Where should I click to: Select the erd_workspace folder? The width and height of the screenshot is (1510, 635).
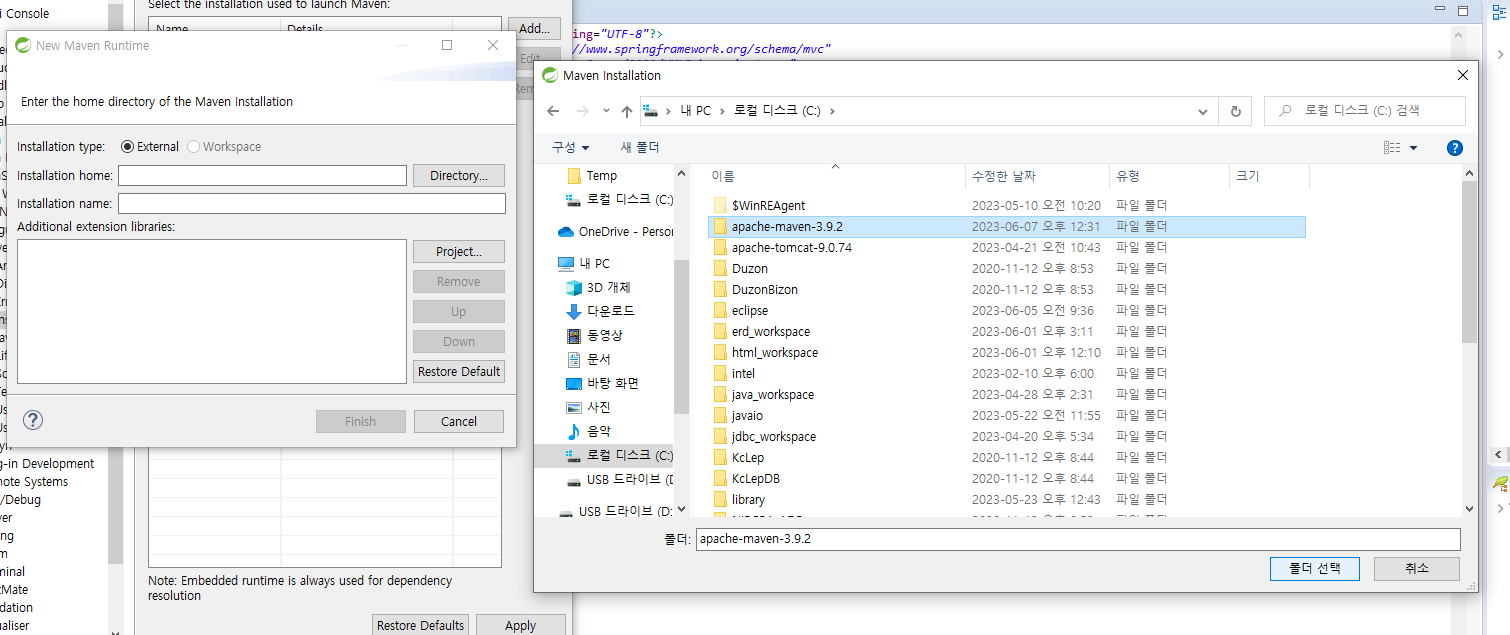point(770,331)
